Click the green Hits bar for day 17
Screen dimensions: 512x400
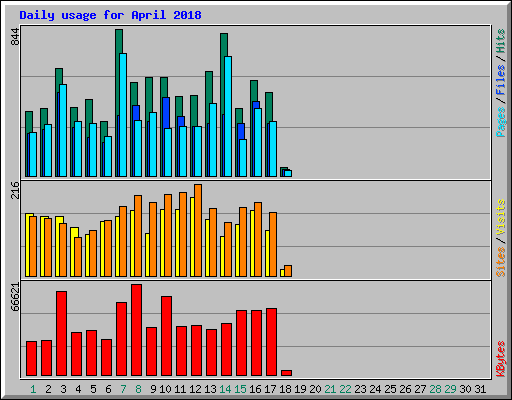pos(269,107)
